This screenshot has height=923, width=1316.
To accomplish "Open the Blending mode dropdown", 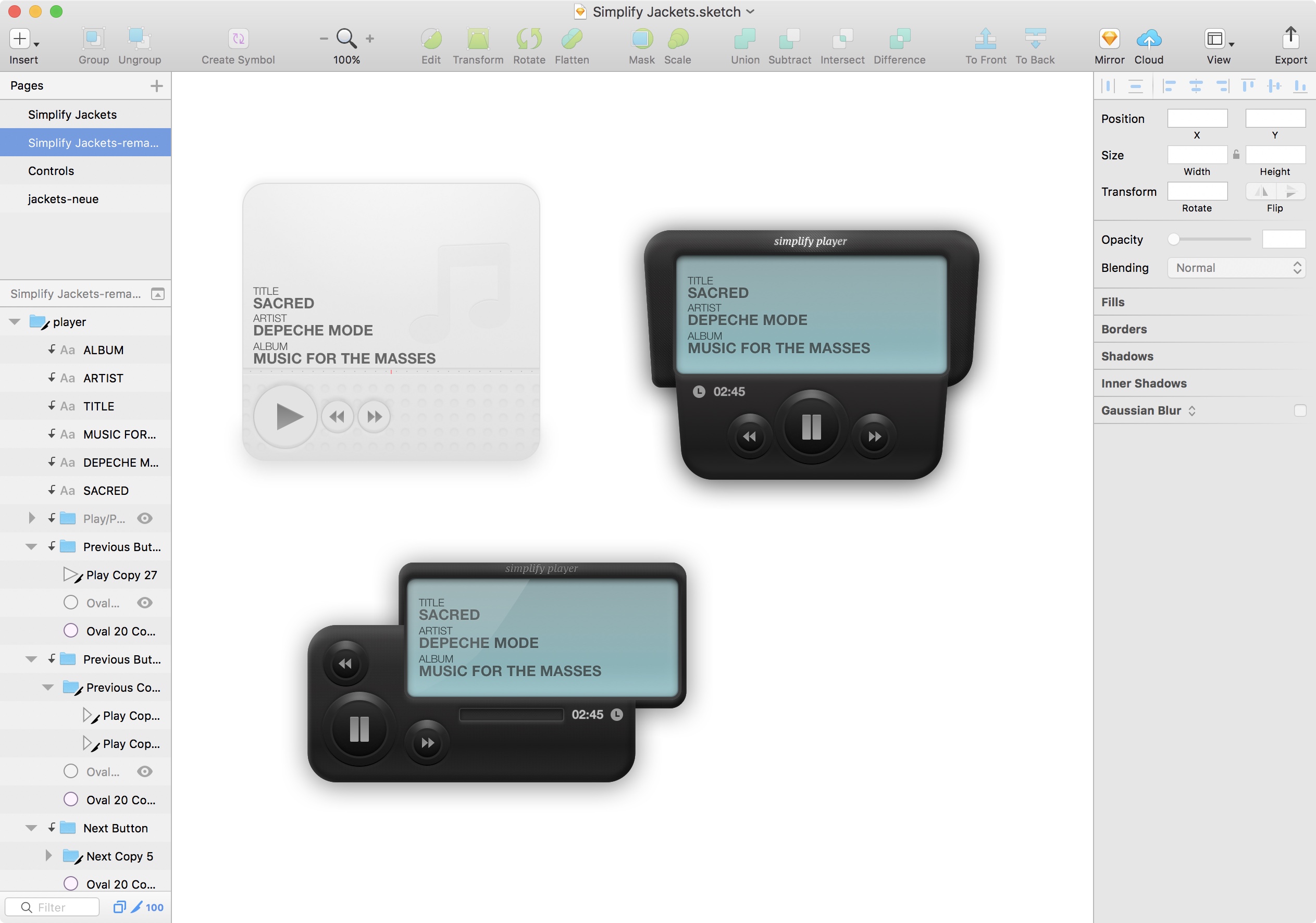I will click(x=1237, y=268).
